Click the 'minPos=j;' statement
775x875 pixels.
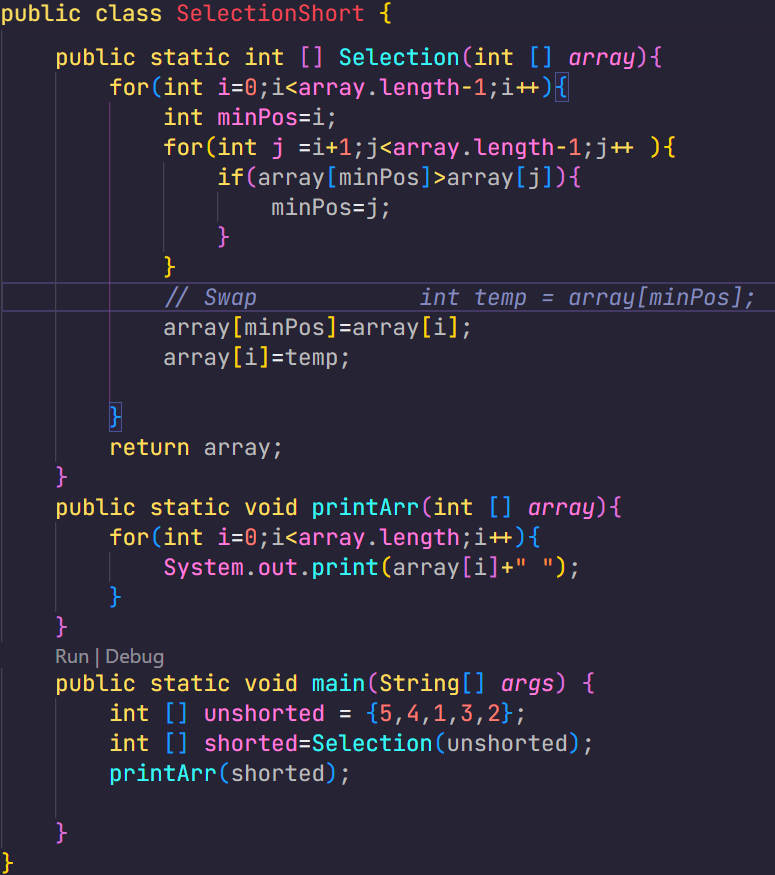point(330,208)
